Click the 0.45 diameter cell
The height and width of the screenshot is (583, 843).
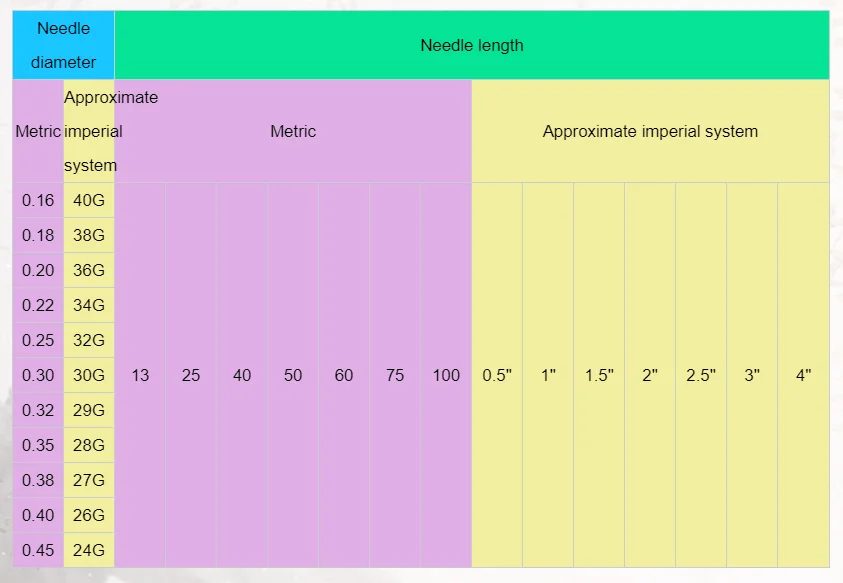point(38,550)
